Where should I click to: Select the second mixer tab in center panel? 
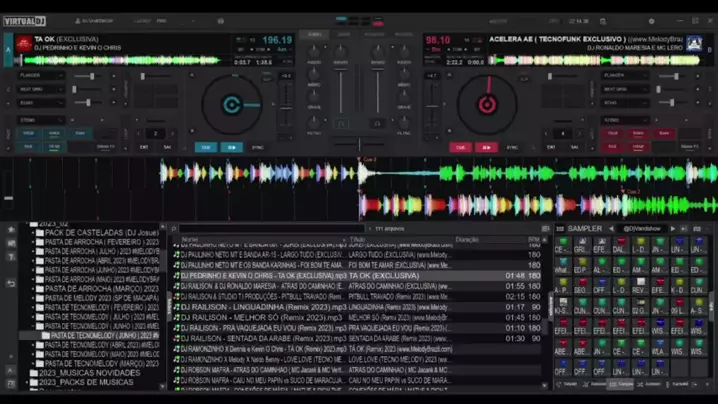(344, 34)
